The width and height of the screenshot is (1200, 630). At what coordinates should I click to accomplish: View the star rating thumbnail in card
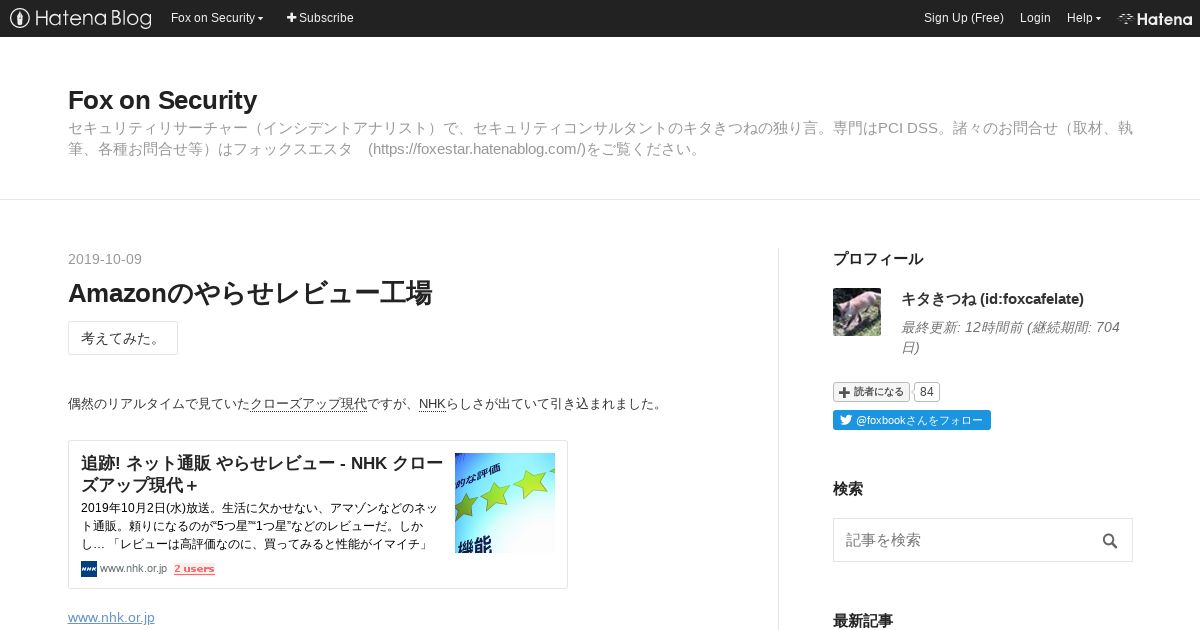(505, 503)
